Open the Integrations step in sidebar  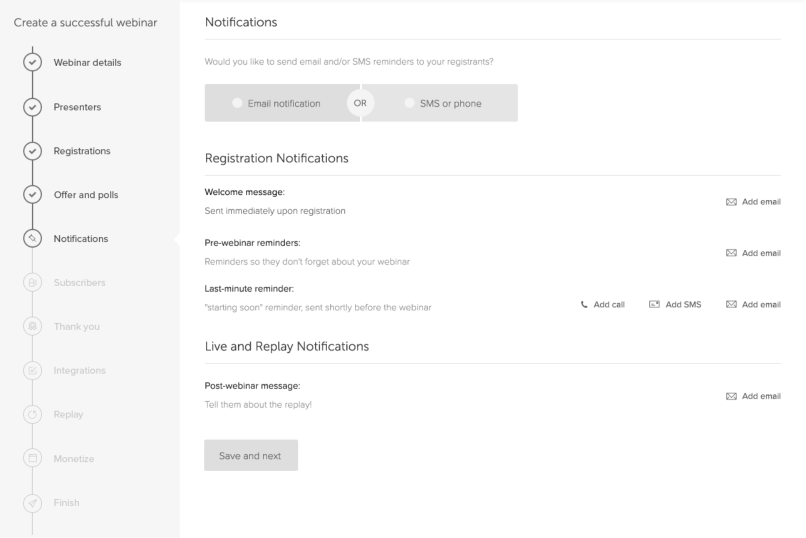pos(79,370)
